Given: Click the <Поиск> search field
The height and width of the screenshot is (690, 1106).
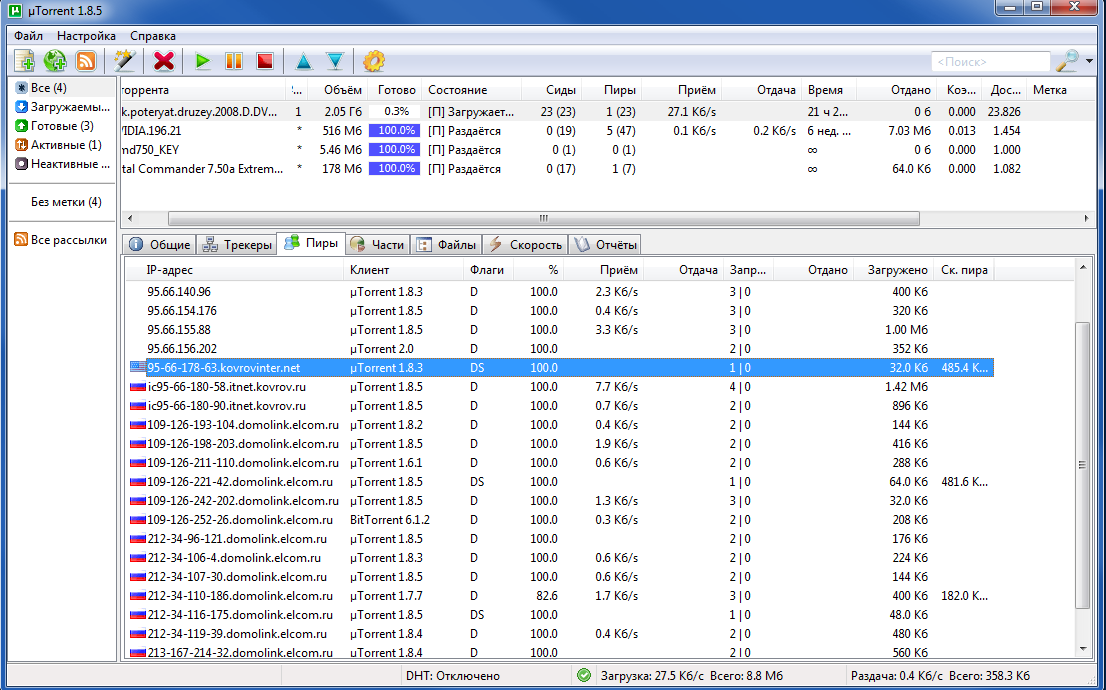Looking at the screenshot, I should pos(989,62).
